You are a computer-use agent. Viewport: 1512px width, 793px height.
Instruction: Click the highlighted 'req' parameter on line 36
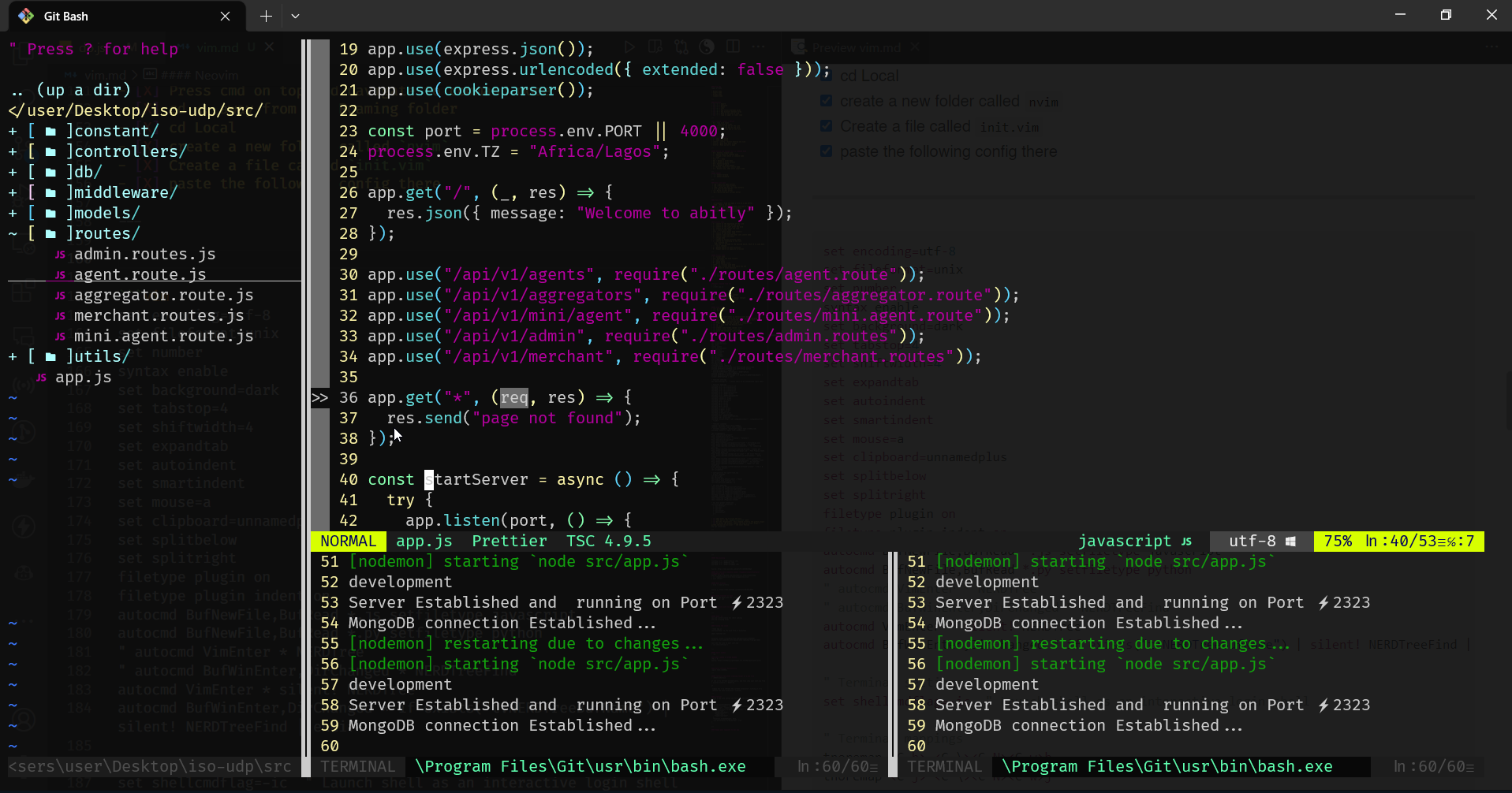coord(514,398)
